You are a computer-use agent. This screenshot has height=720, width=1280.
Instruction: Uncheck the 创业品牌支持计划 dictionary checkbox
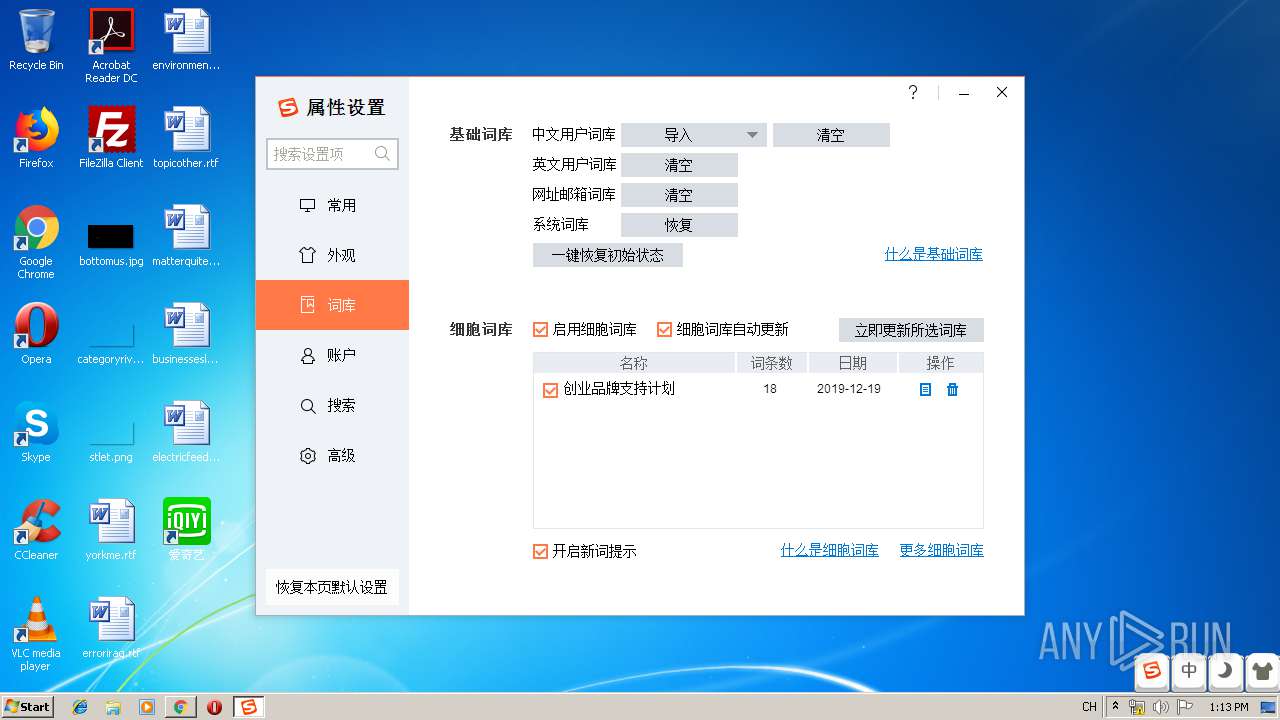[550, 390]
